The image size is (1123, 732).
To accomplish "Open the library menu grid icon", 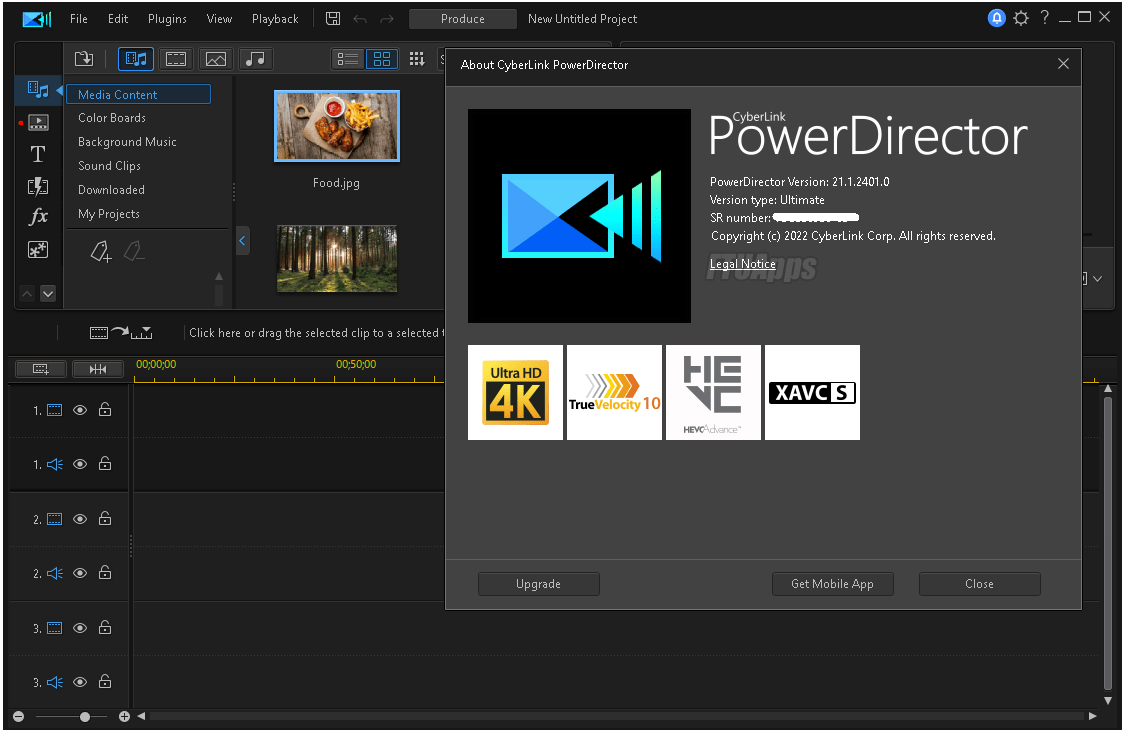I will click(417, 59).
